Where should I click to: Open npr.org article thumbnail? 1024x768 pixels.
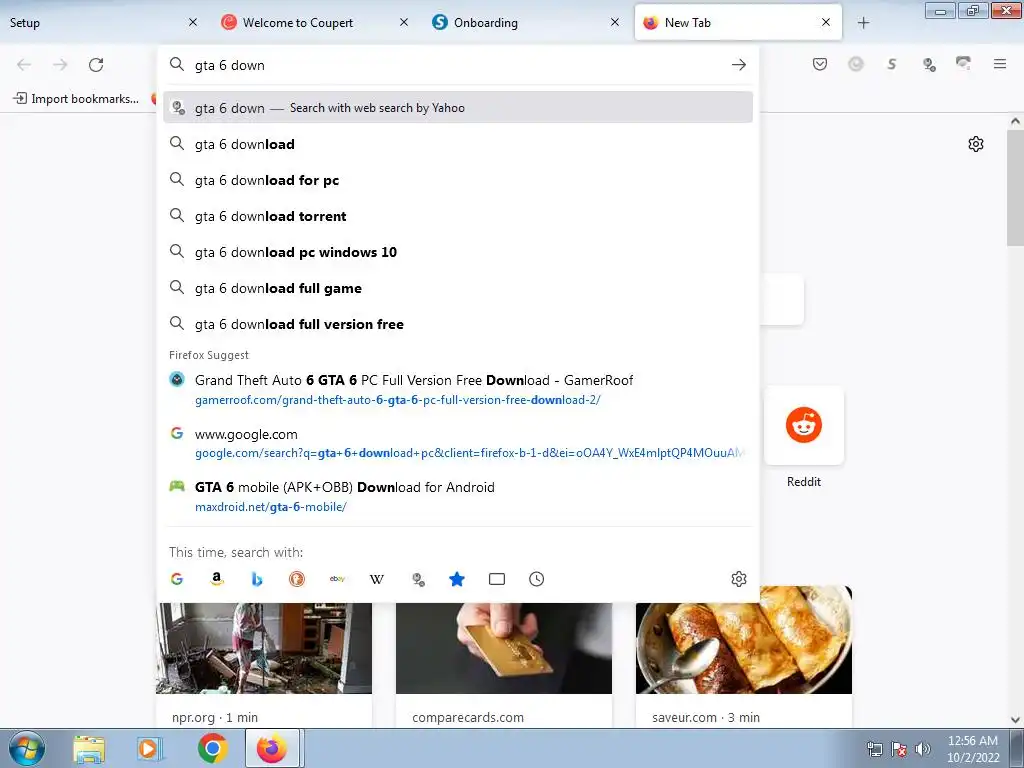click(x=264, y=648)
